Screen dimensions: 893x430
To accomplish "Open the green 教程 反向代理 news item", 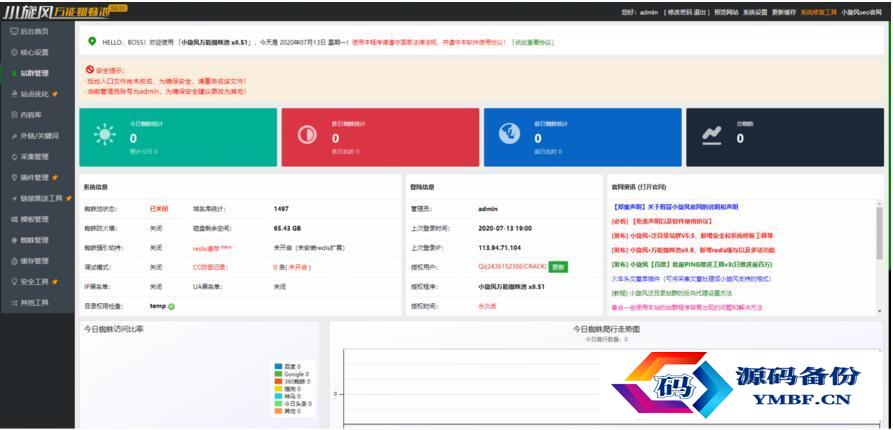I will 672,293.
